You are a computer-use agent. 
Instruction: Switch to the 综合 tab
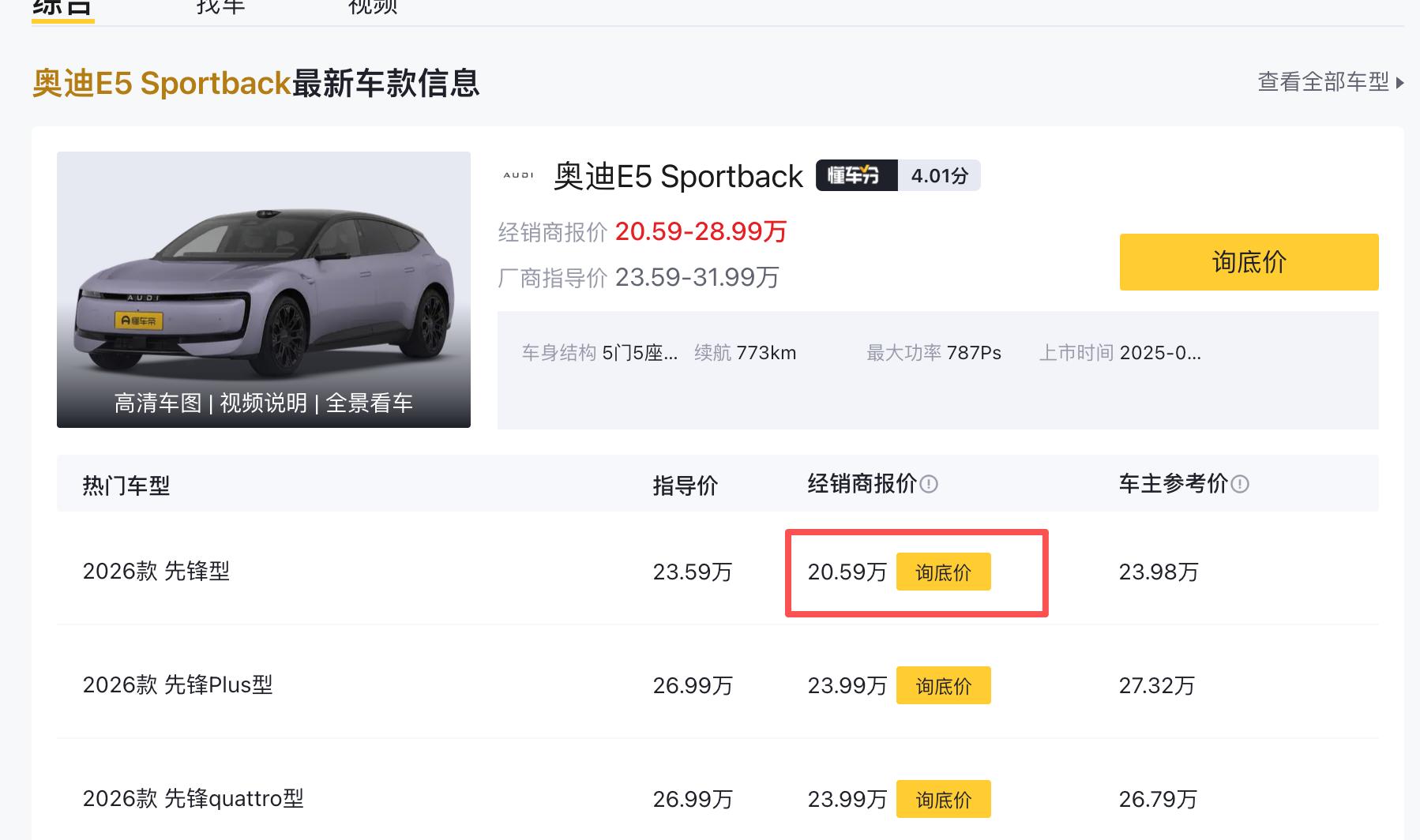(x=62, y=7)
